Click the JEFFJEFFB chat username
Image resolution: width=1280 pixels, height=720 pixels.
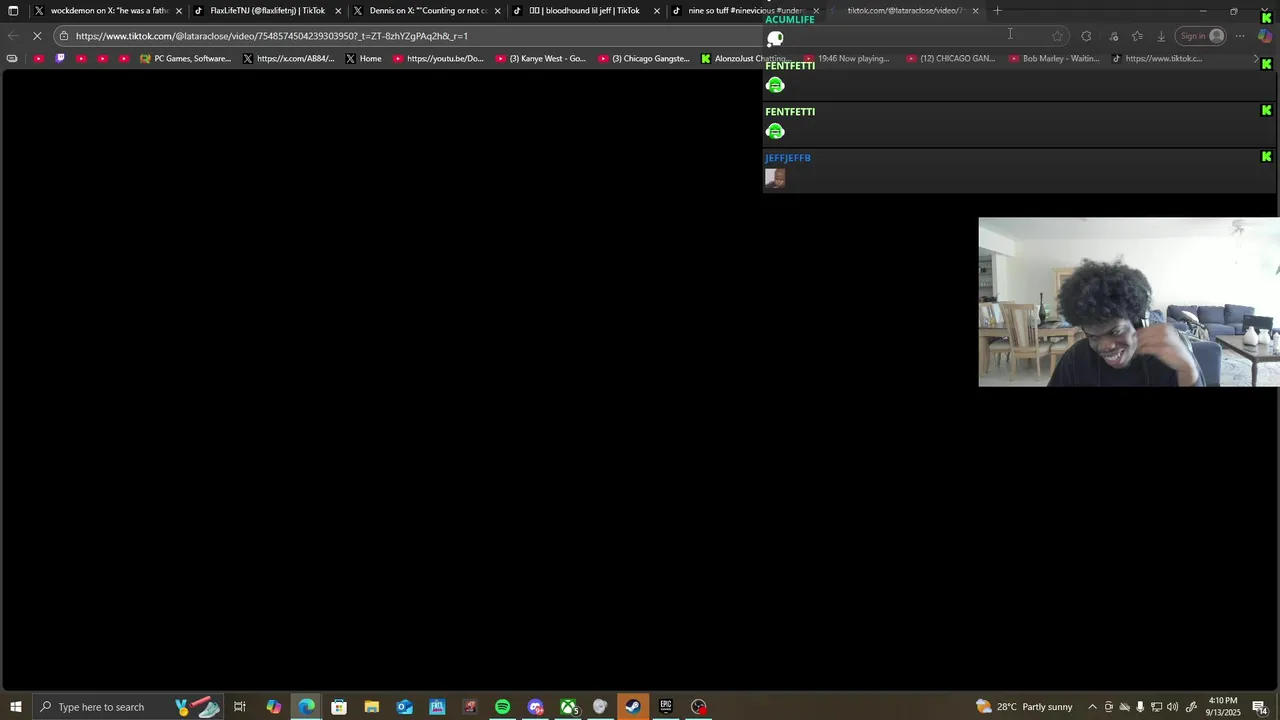[788, 158]
